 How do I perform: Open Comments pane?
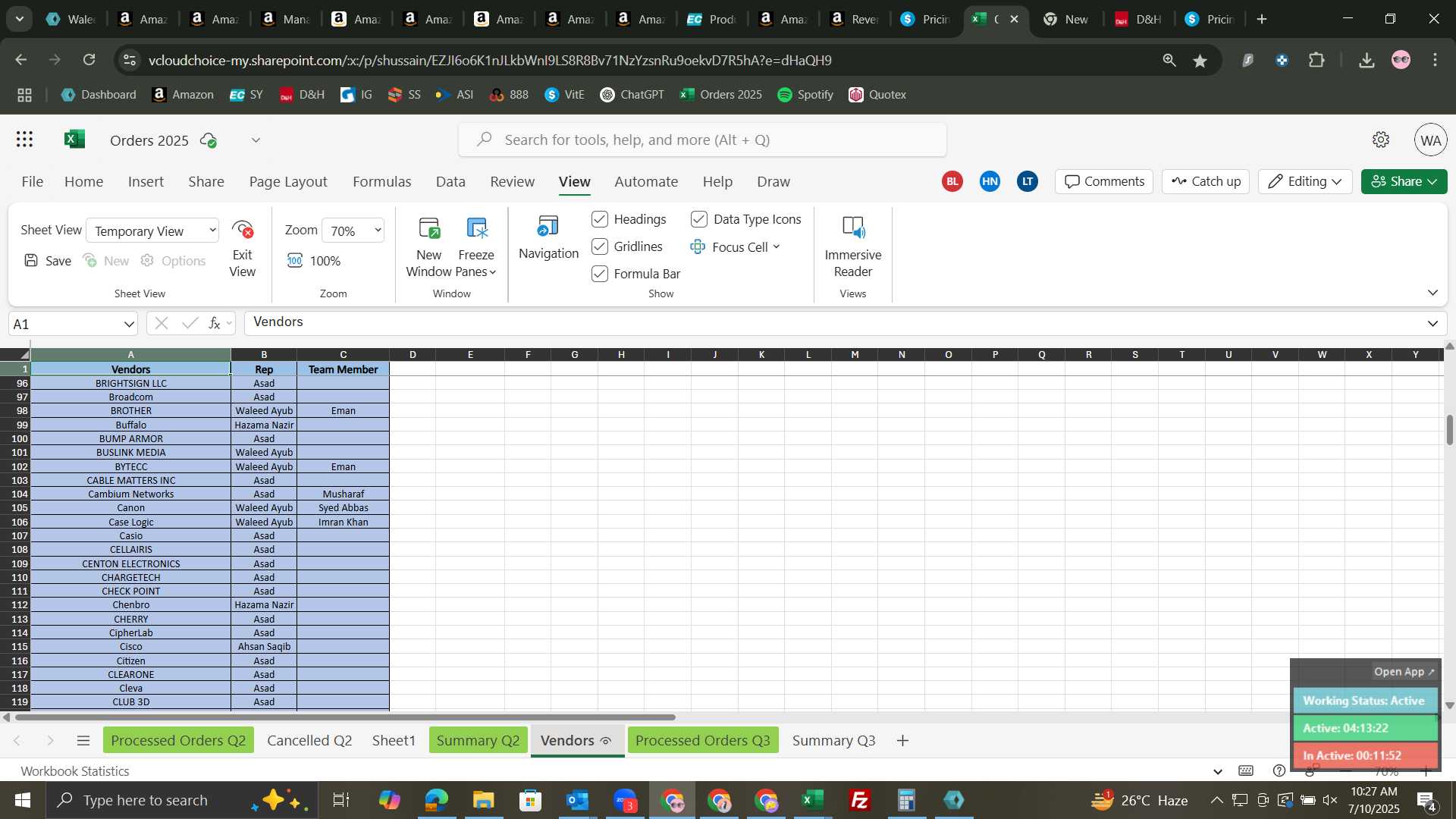[x=1103, y=181]
